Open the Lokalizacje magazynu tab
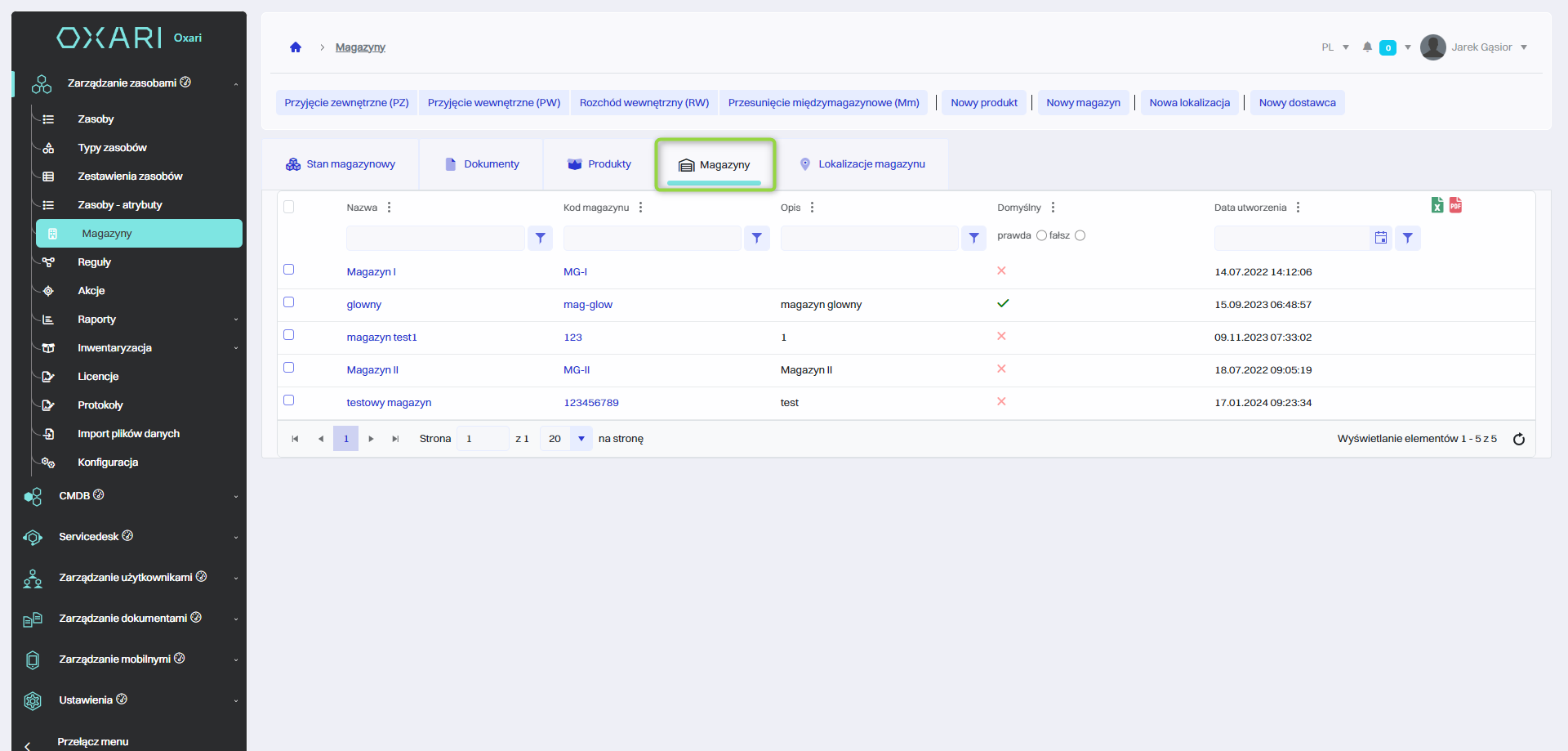The width and height of the screenshot is (1568, 751). (x=863, y=164)
